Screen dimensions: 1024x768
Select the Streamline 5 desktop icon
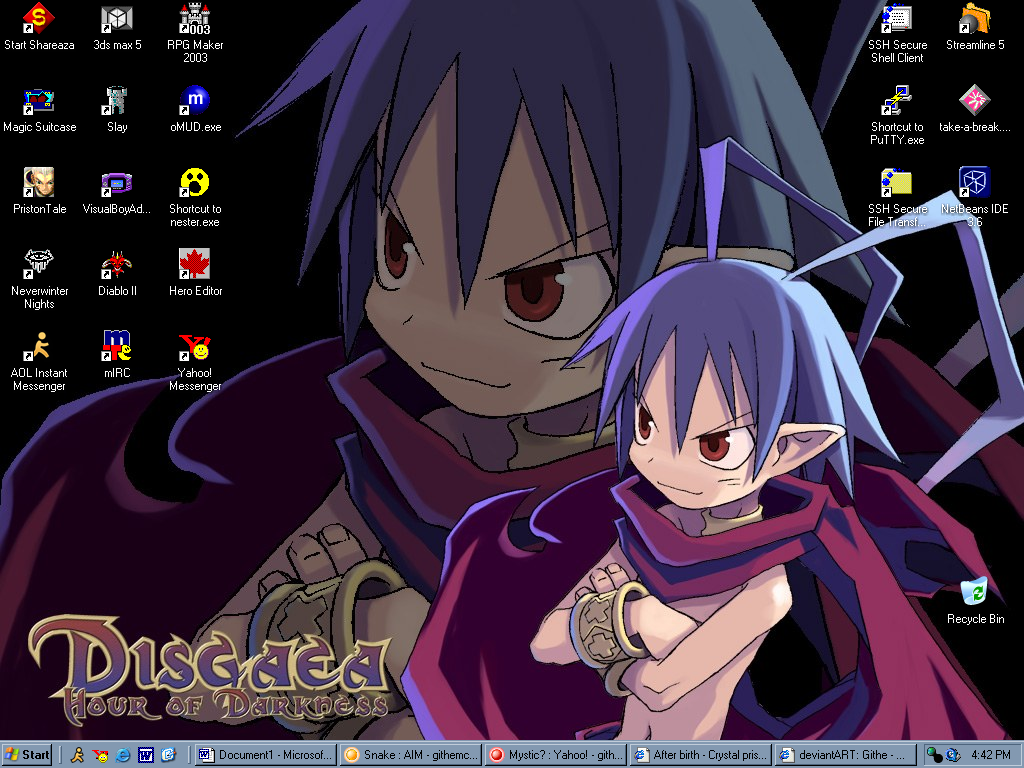pyautogui.click(x=974, y=20)
